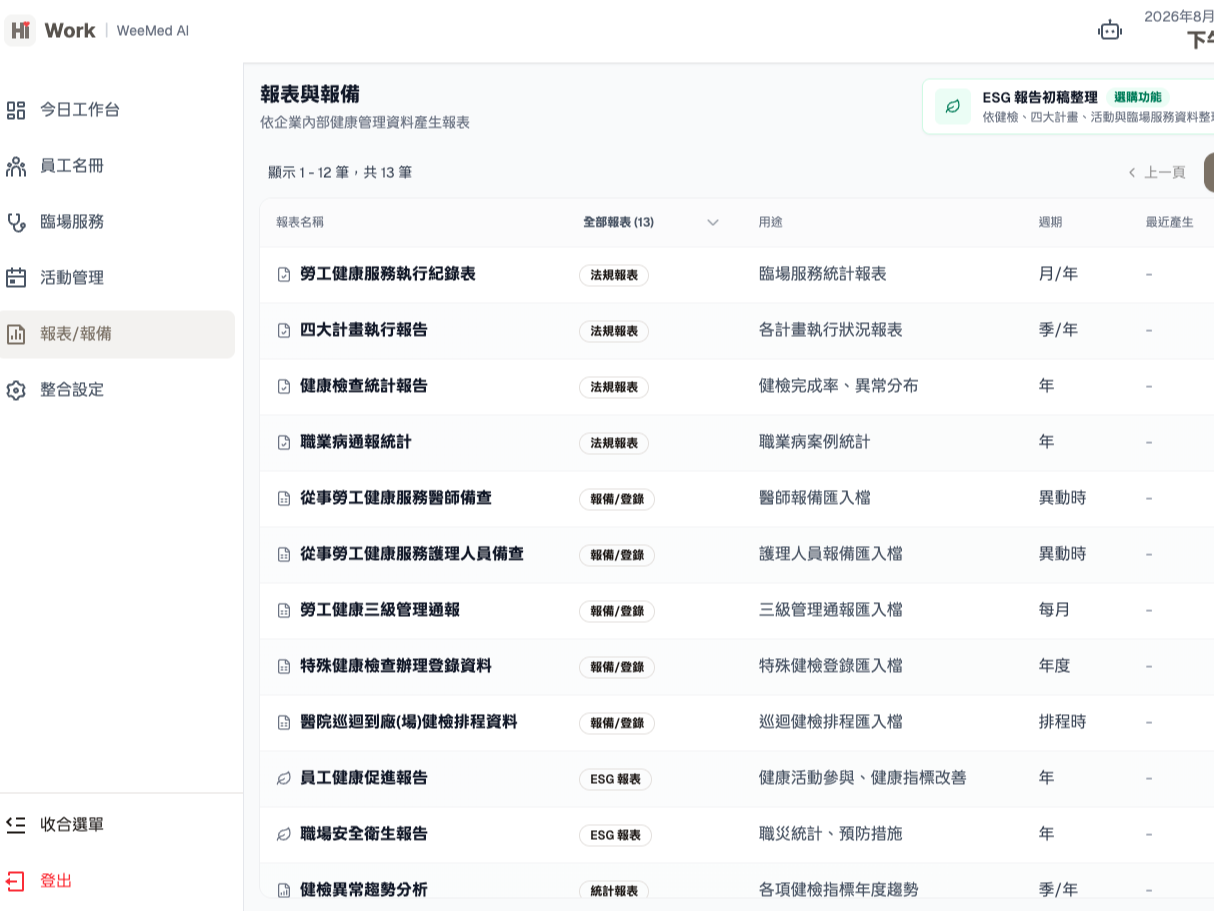The width and height of the screenshot is (1214, 911).
Task: Click 選購功能 badge on ESG banner
Action: click(1140, 97)
